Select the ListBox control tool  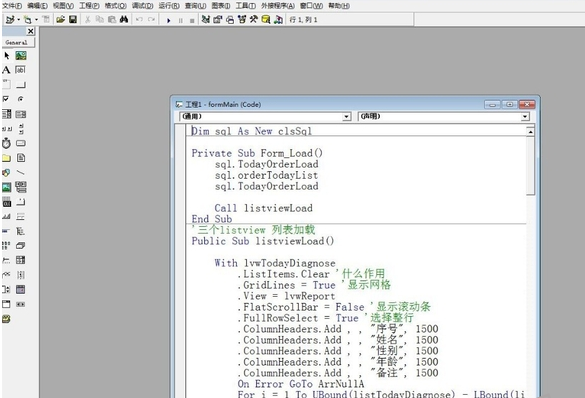[21, 114]
